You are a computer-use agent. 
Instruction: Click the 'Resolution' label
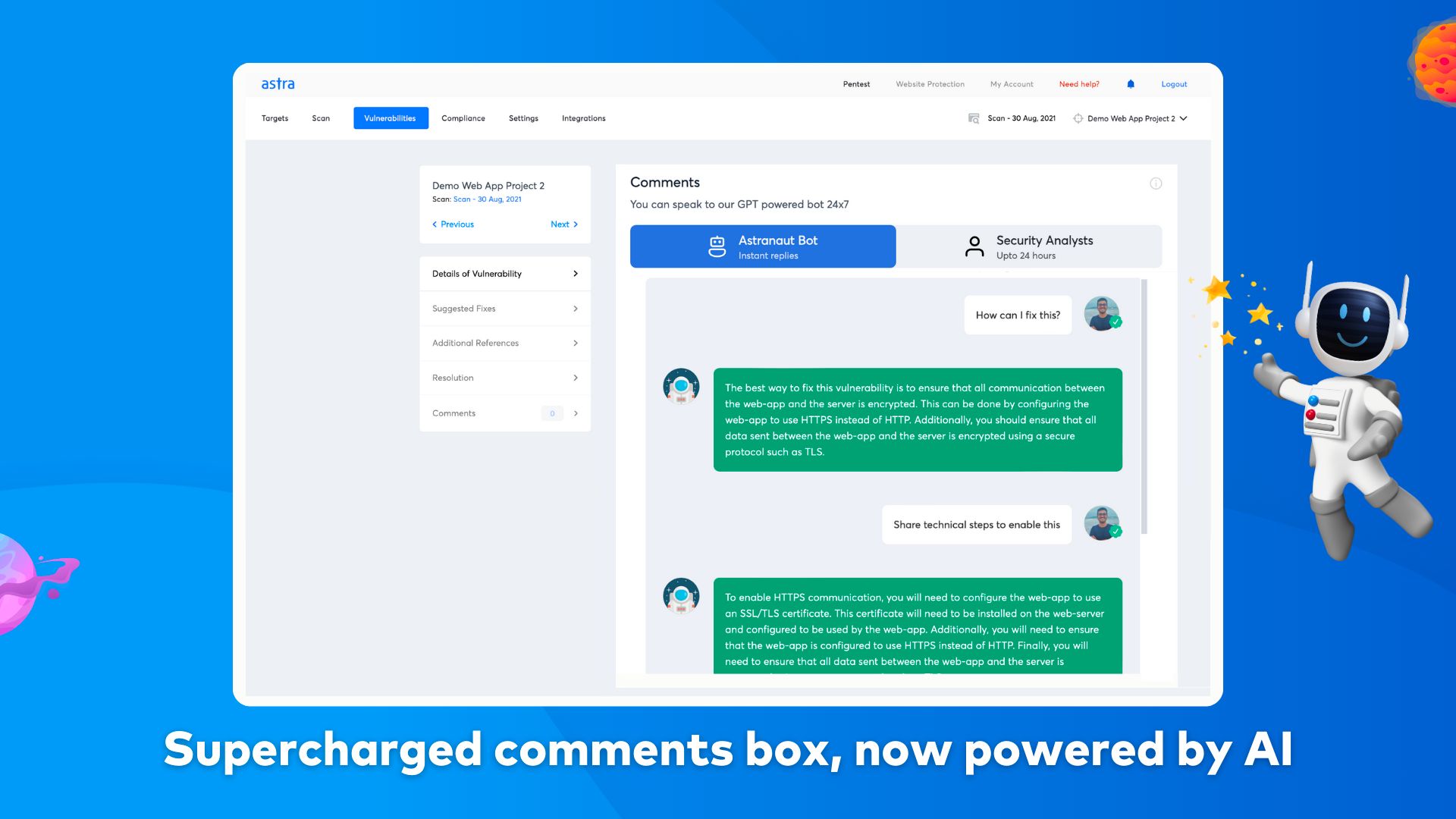click(x=453, y=378)
